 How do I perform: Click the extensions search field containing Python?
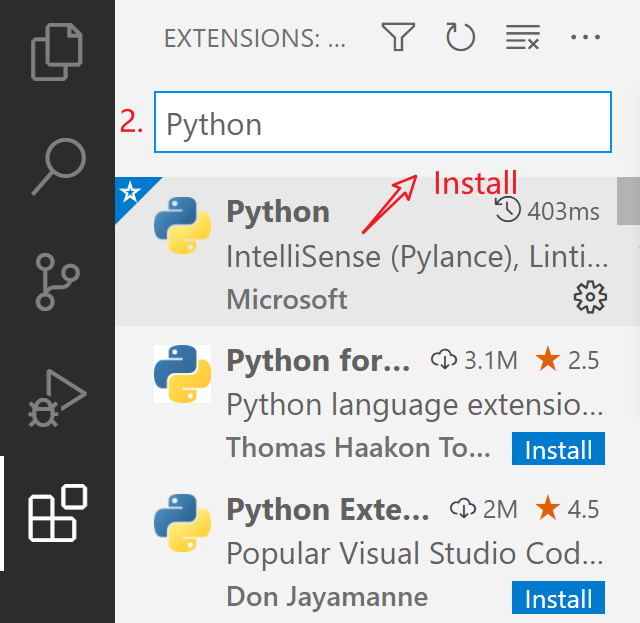click(383, 122)
